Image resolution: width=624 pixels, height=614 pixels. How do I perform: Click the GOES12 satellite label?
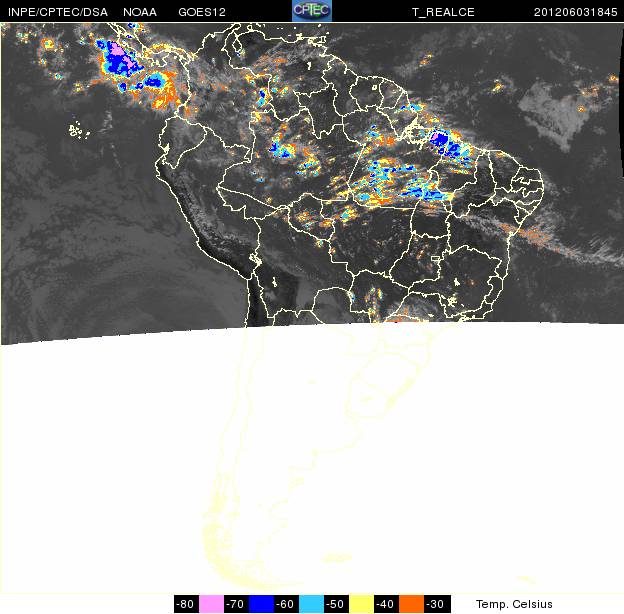point(202,12)
